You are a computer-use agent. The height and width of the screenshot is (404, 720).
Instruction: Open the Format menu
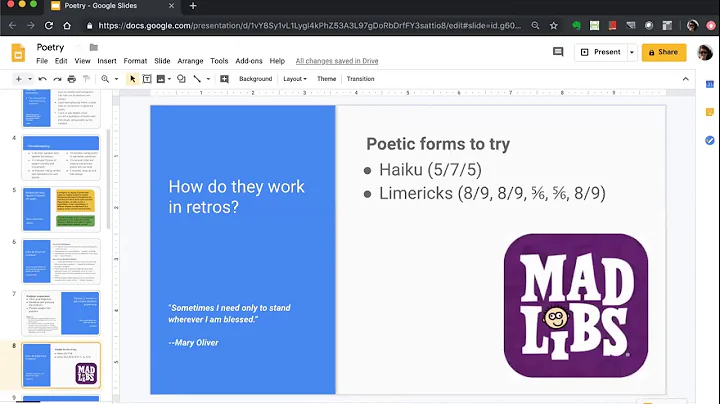[135, 61]
